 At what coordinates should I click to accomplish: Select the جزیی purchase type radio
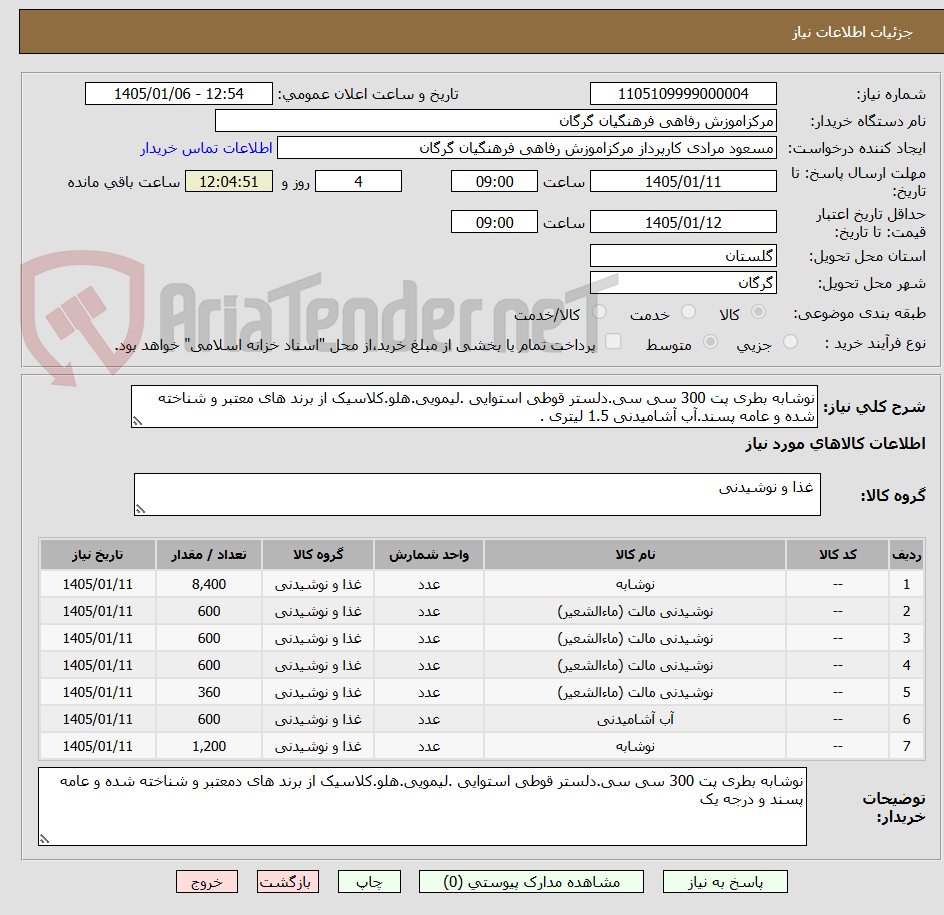790,342
